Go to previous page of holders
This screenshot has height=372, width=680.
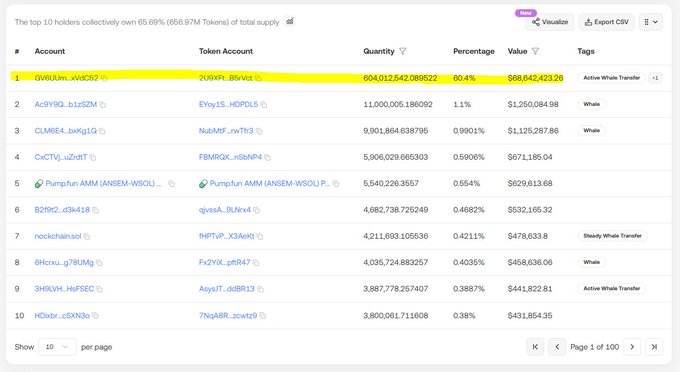tap(557, 347)
